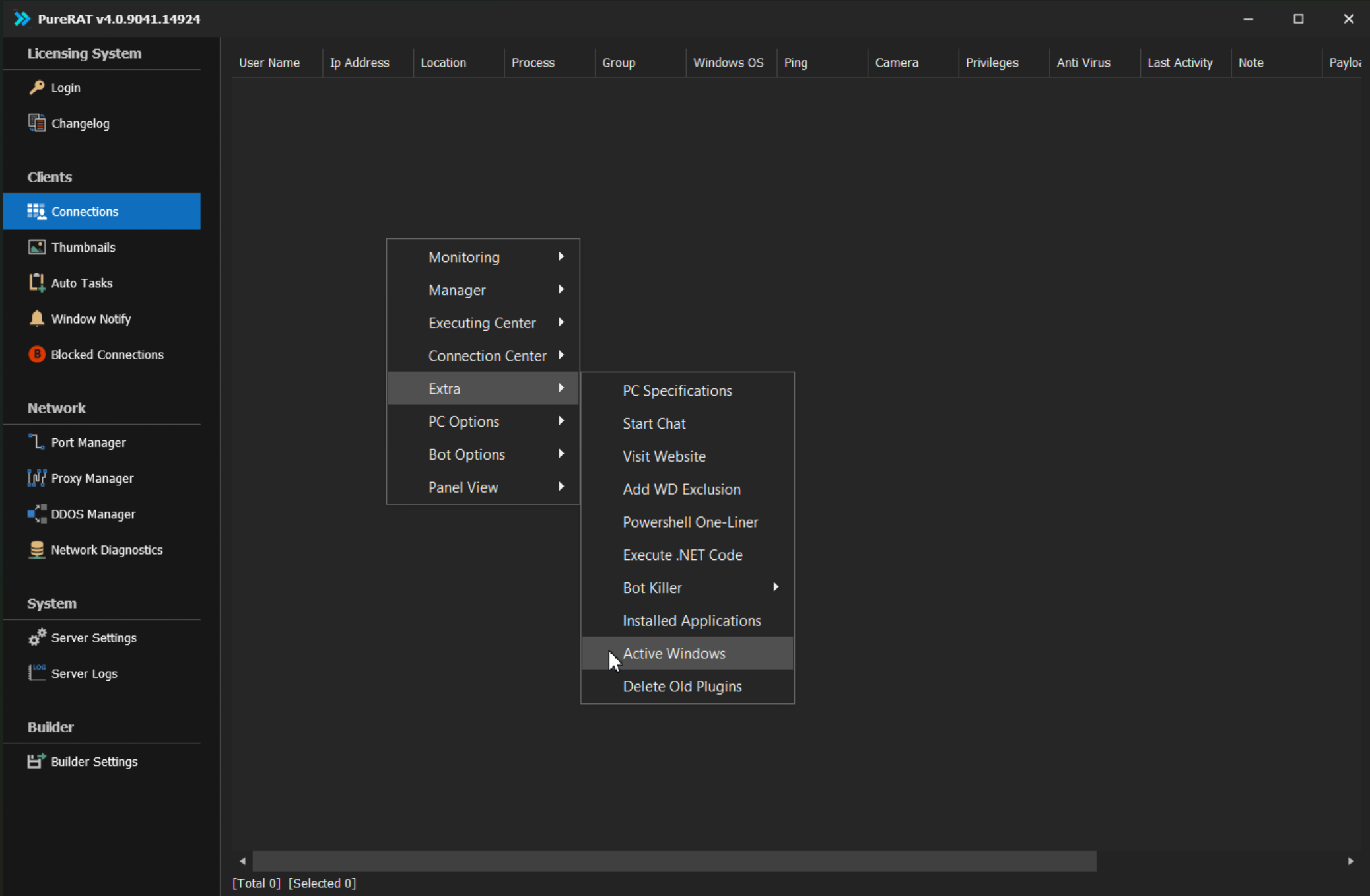Click the Server Logs icon
The image size is (1370, 896).
(37, 673)
